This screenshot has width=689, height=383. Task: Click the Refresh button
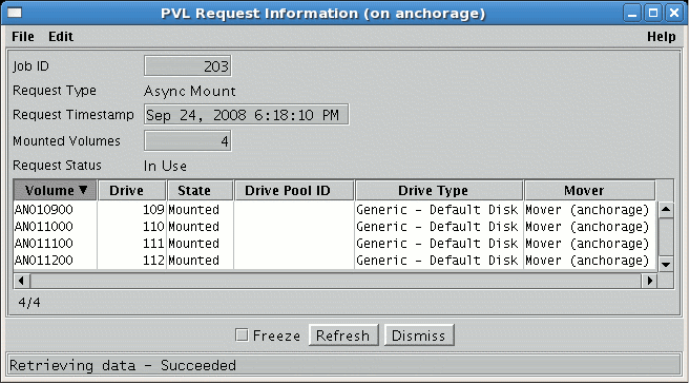pyautogui.click(x=343, y=336)
